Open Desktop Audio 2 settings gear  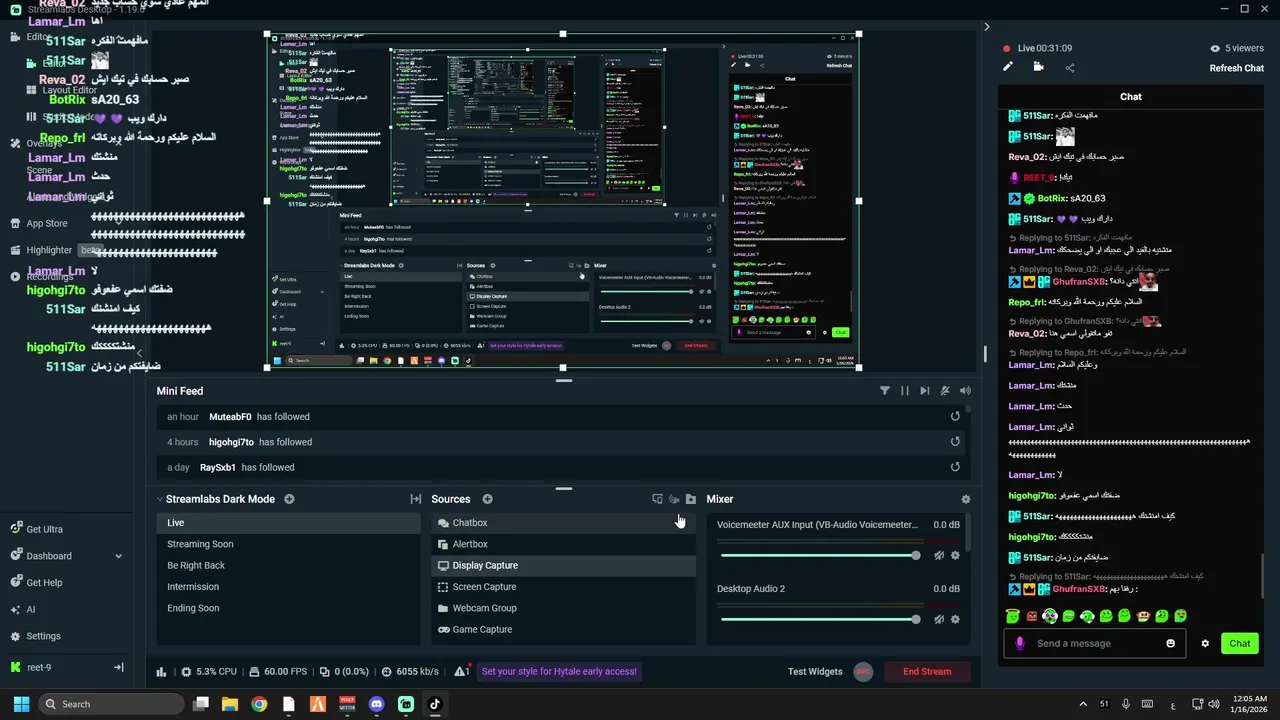pyautogui.click(x=955, y=619)
